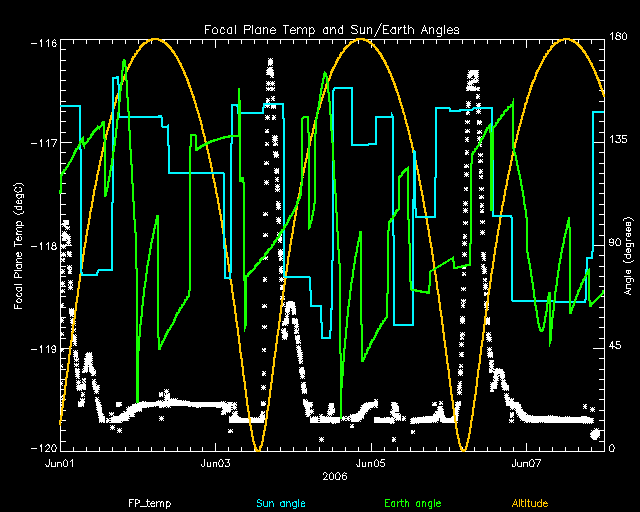The width and height of the screenshot is (640, 512).
Task: Click the 180 degree angle tick label
Action: pyautogui.click(x=619, y=37)
